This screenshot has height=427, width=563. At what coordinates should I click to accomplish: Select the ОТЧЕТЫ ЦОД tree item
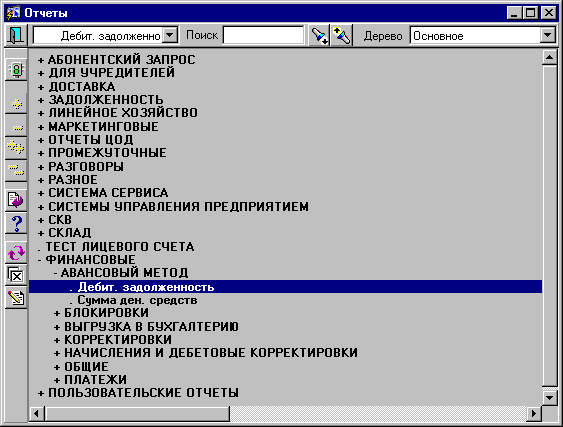coord(90,140)
